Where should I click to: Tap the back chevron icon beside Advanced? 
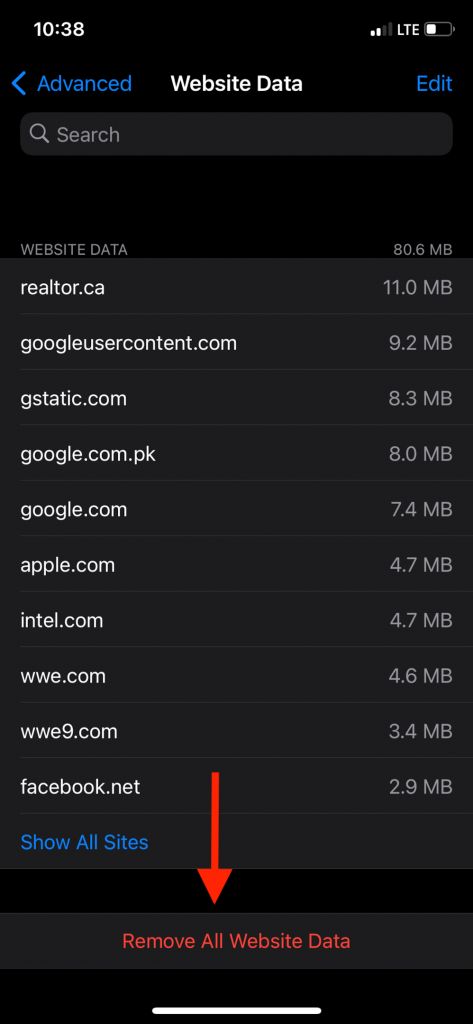click(19, 84)
